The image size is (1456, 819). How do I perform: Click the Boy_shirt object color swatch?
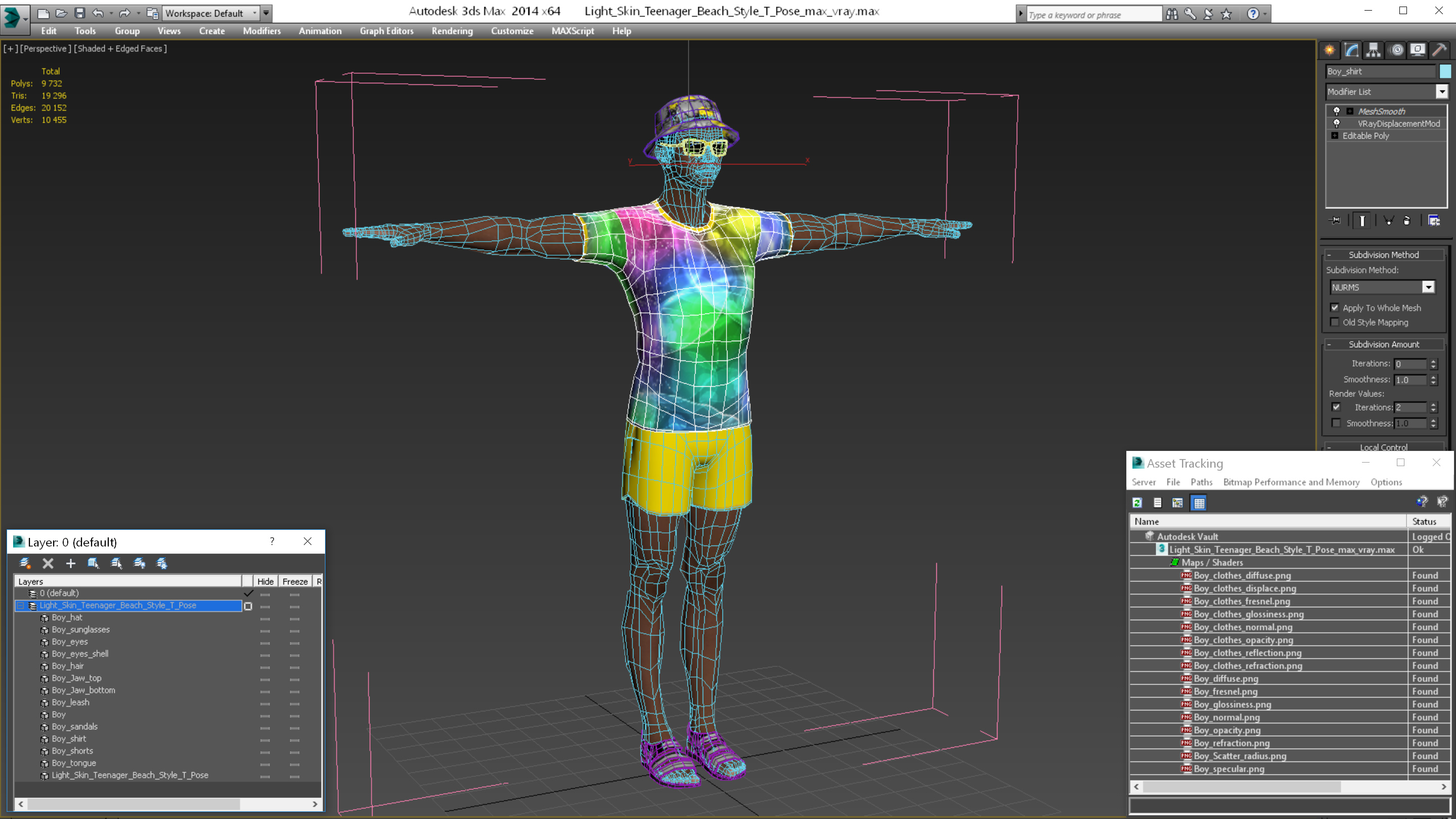click(x=1445, y=71)
